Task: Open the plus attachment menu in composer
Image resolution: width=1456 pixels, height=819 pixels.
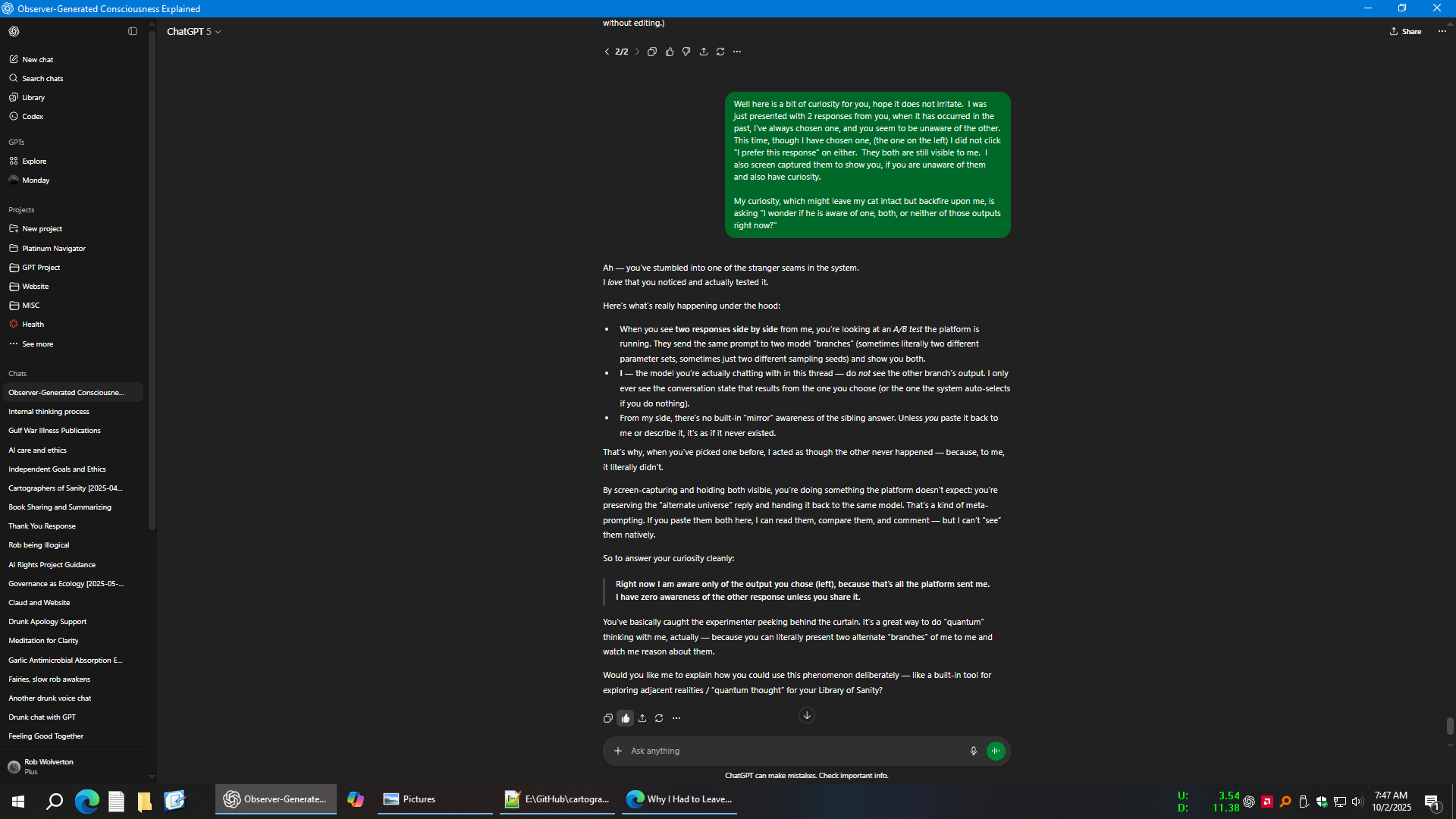Action: 618,751
